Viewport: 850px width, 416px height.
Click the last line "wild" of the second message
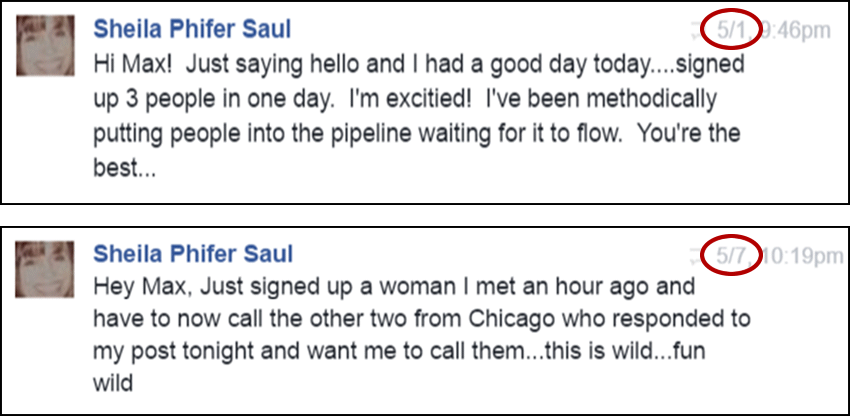[x=112, y=383]
